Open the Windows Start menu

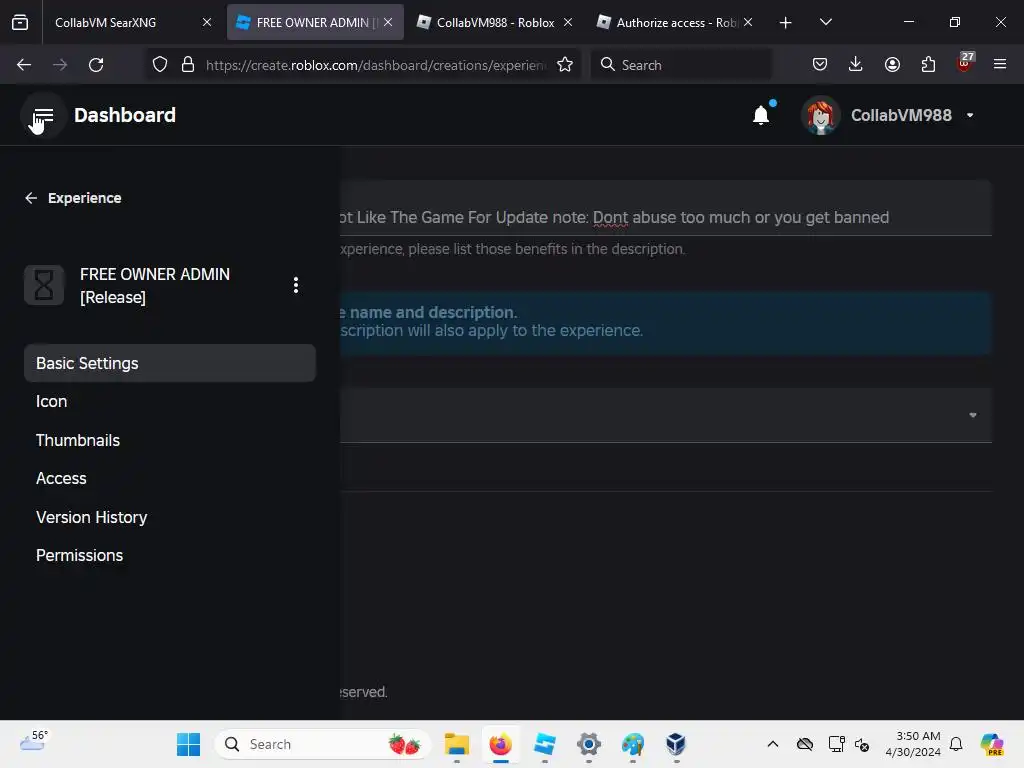[x=189, y=744]
